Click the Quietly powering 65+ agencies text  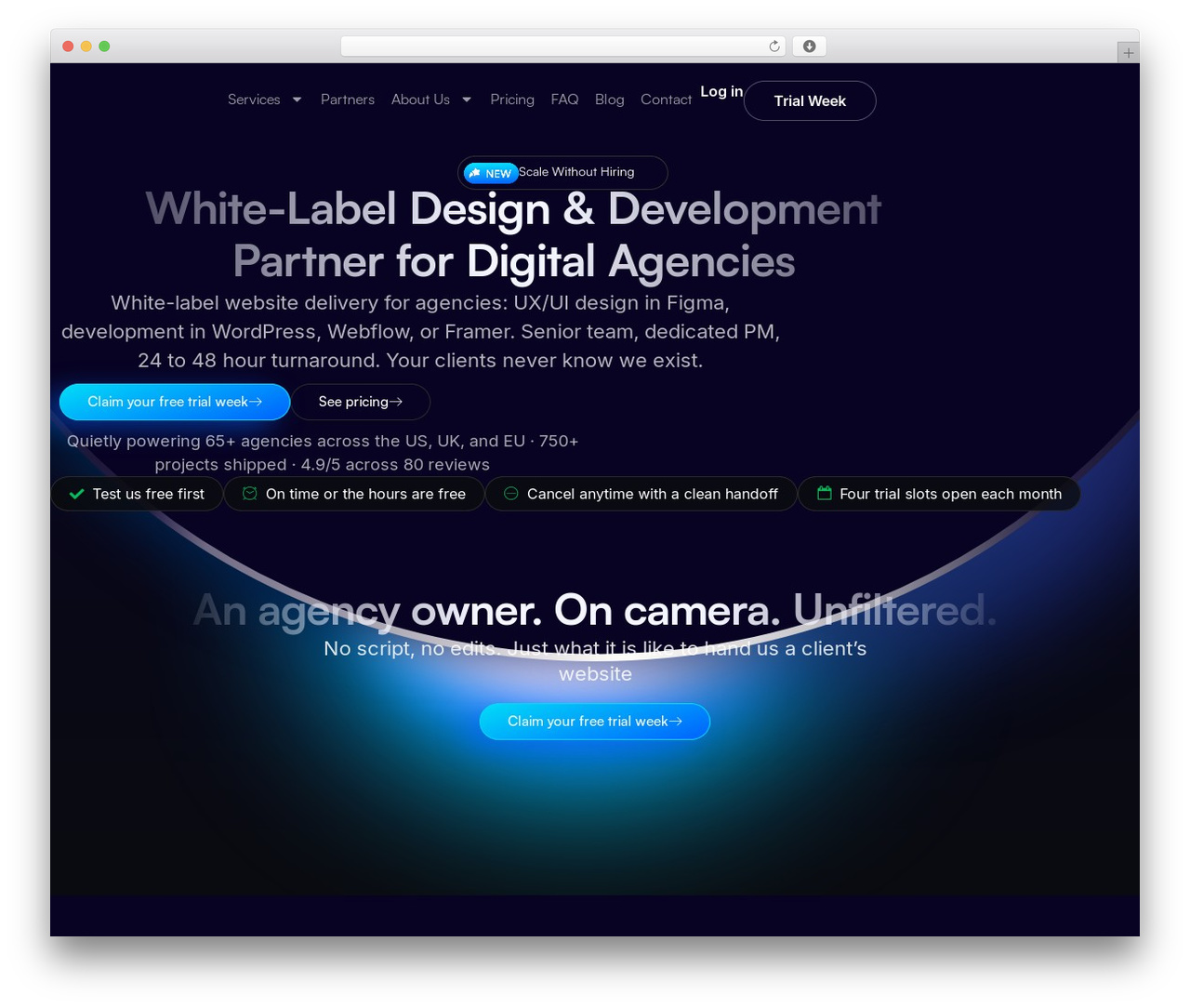[x=323, y=453]
